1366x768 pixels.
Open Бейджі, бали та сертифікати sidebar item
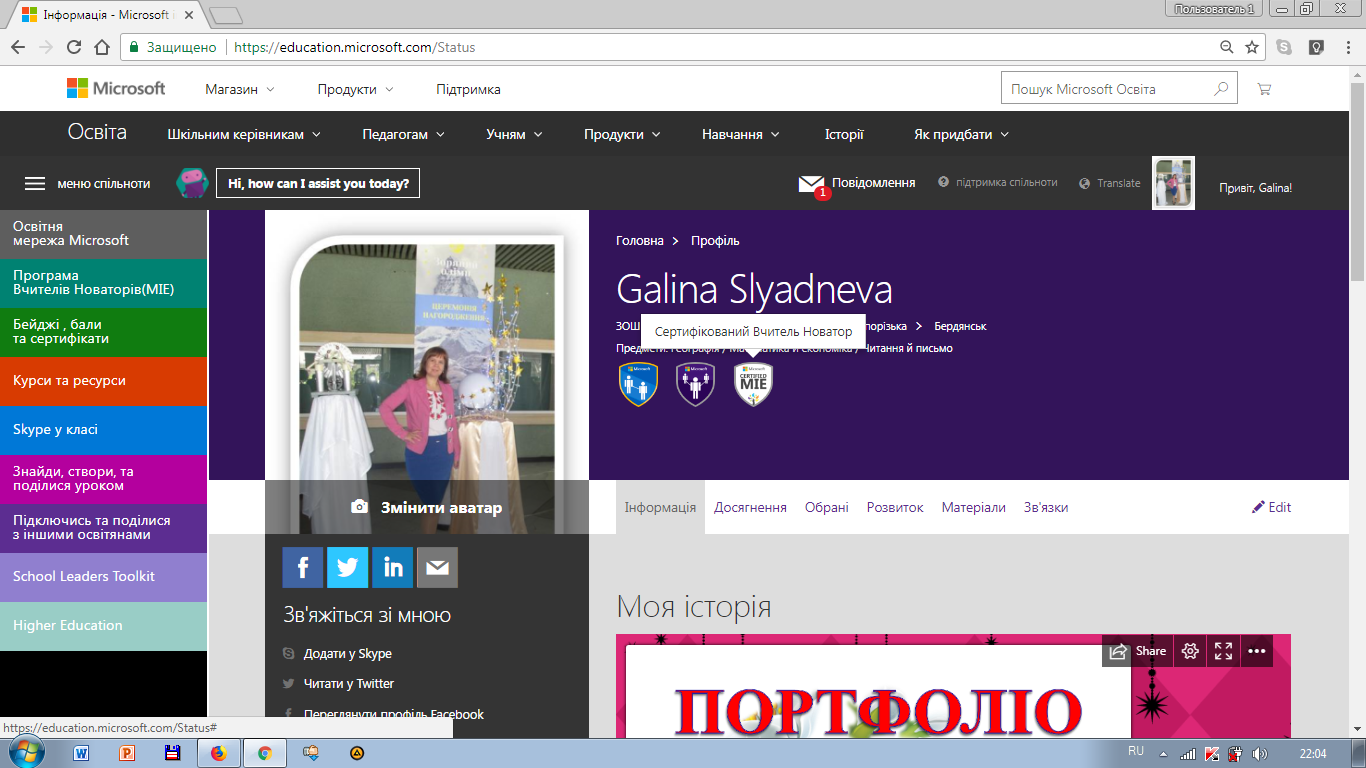[x=104, y=332]
